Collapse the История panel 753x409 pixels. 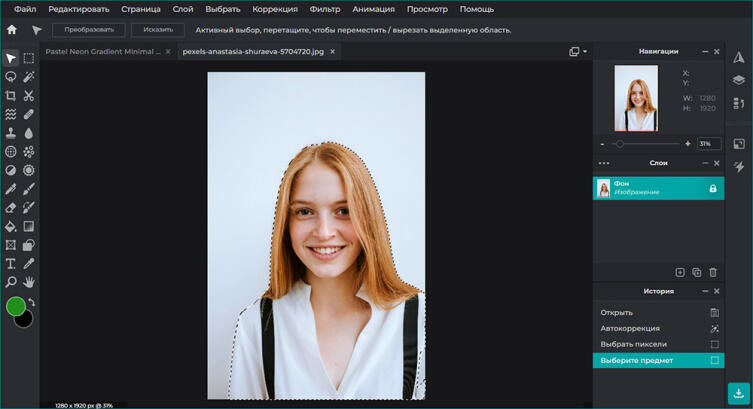[x=704, y=291]
